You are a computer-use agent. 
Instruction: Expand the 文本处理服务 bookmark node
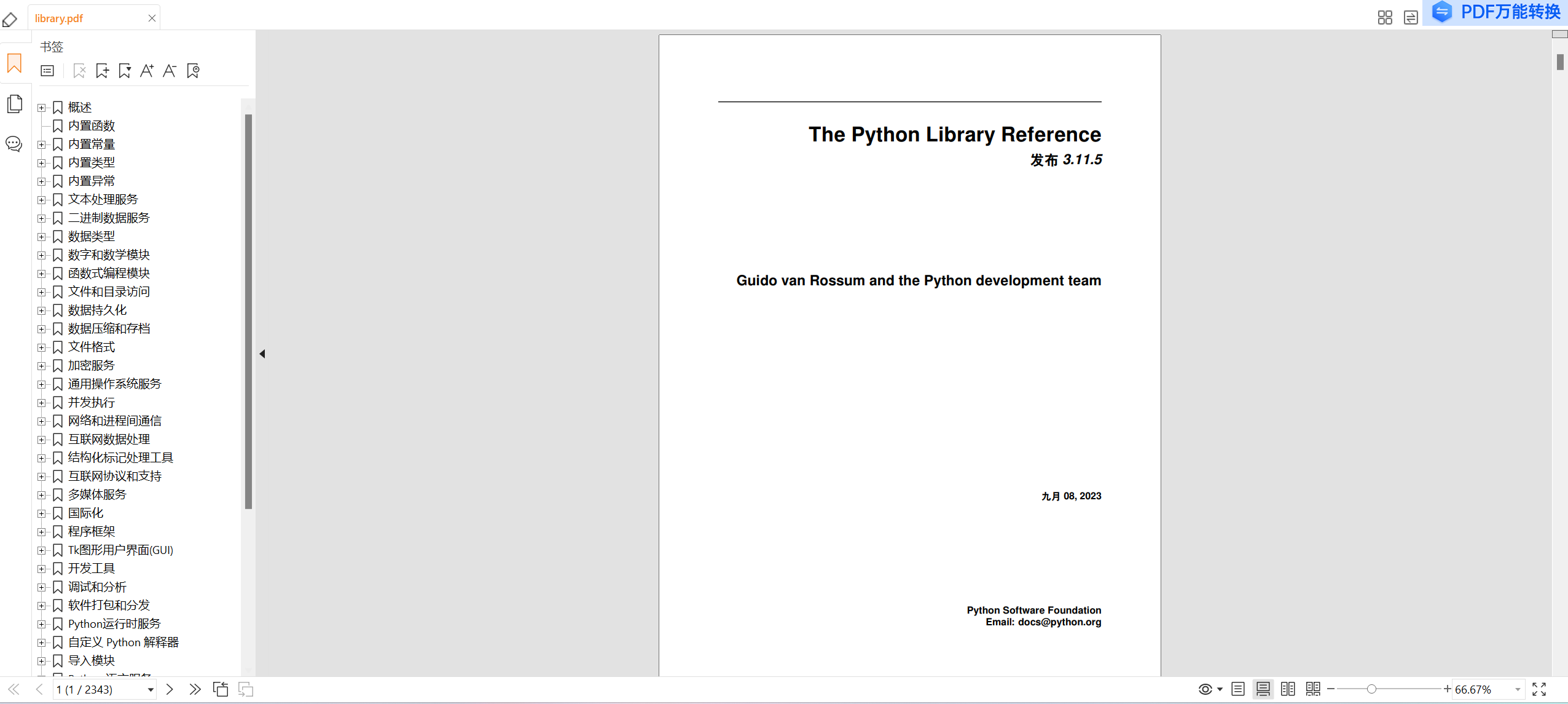[x=41, y=200]
